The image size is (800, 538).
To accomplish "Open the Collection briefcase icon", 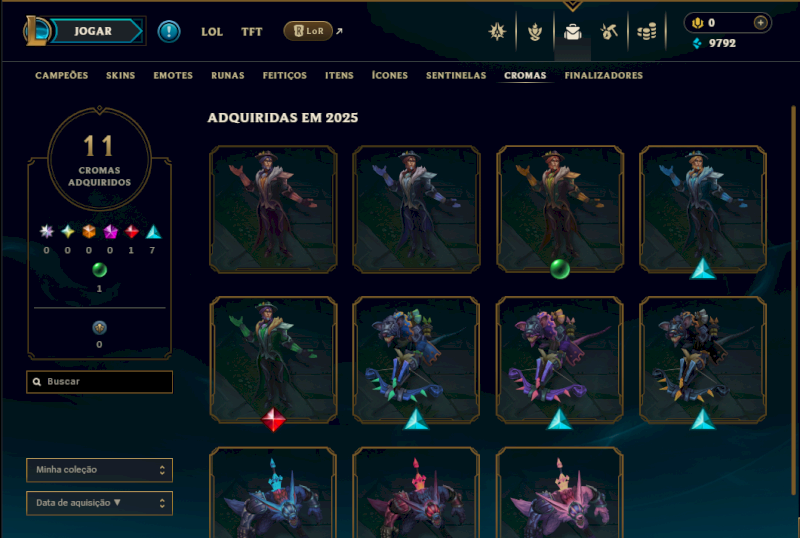I will pyautogui.click(x=572, y=32).
